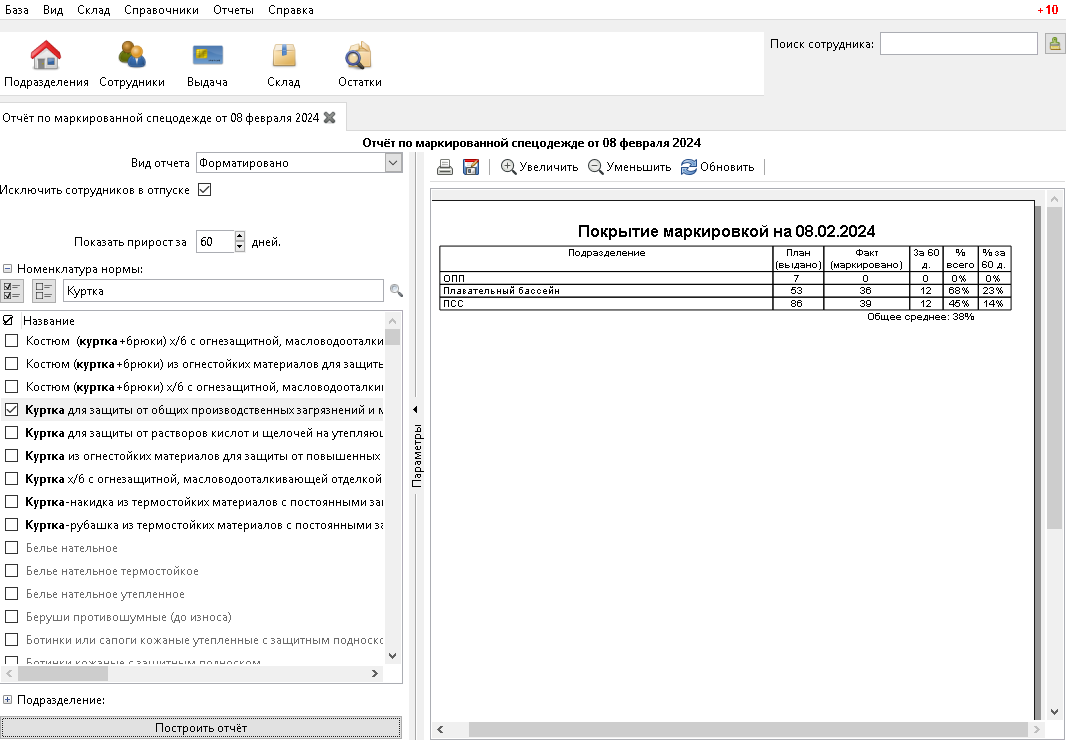Refresh report with Обновить

tap(717, 167)
